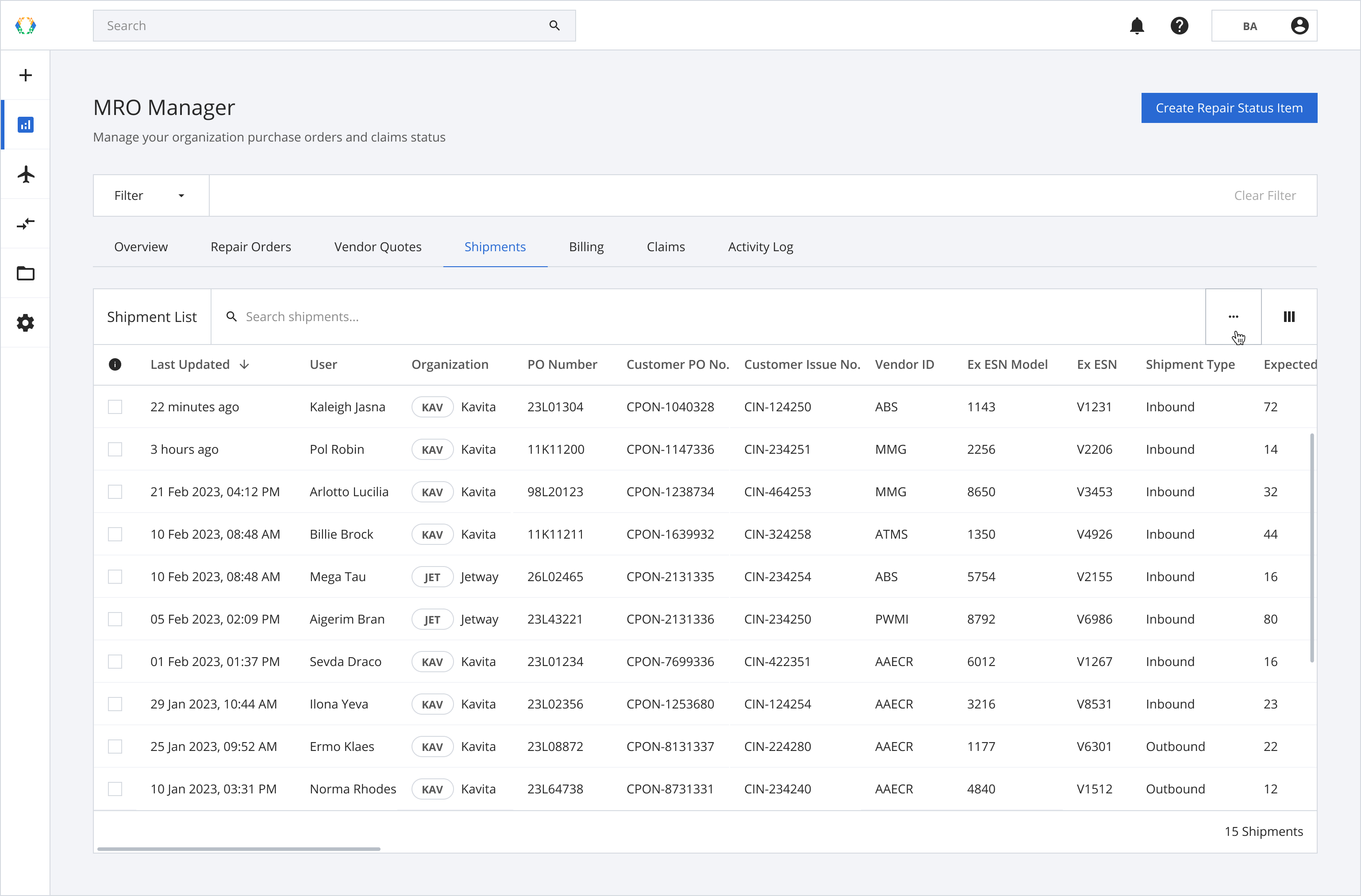The image size is (1361, 896).
Task: Click the magnifier icon in the top search
Action: pos(554,26)
